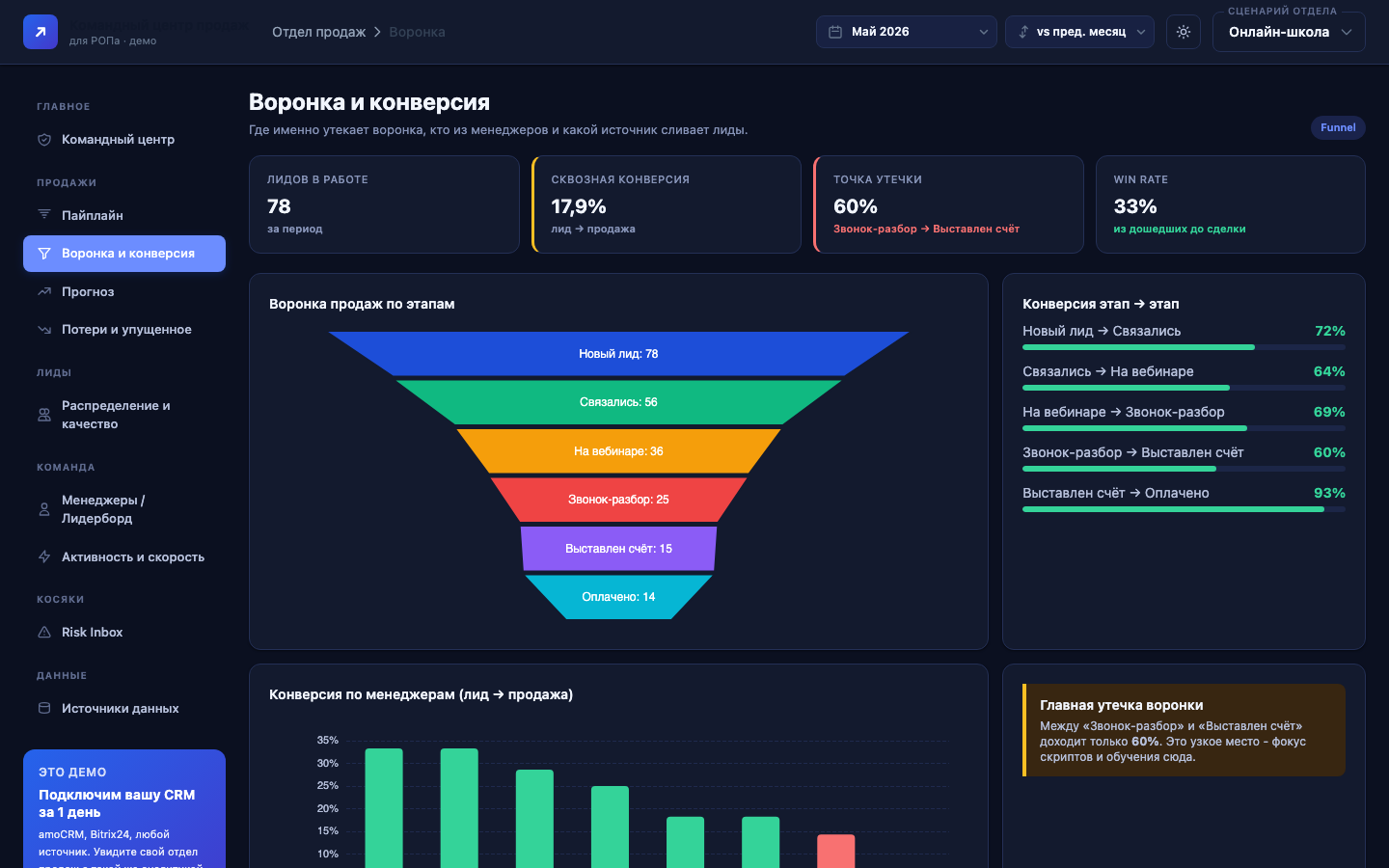Click the blue Новый лид: 78 funnel segment

tap(618, 354)
